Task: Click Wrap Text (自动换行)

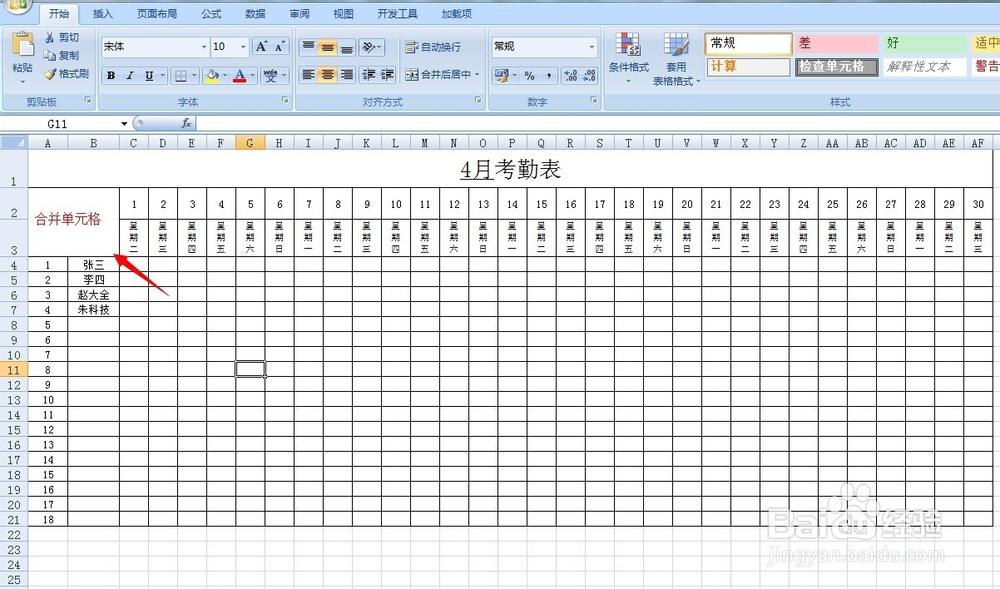Action: pos(433,47)
